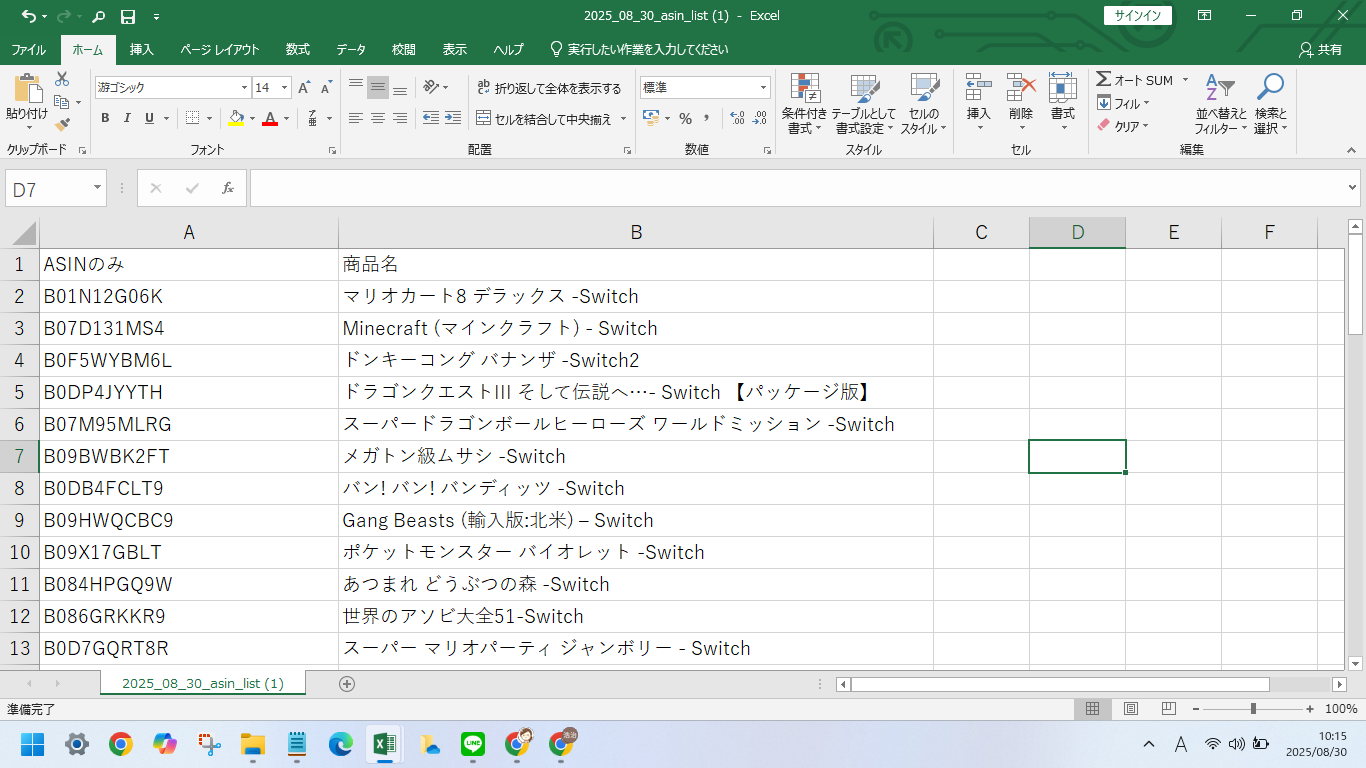Viewport: 1366px width, 768px height.
Task: Decrease font size with small A icon
Action: (x=327, y=88)
